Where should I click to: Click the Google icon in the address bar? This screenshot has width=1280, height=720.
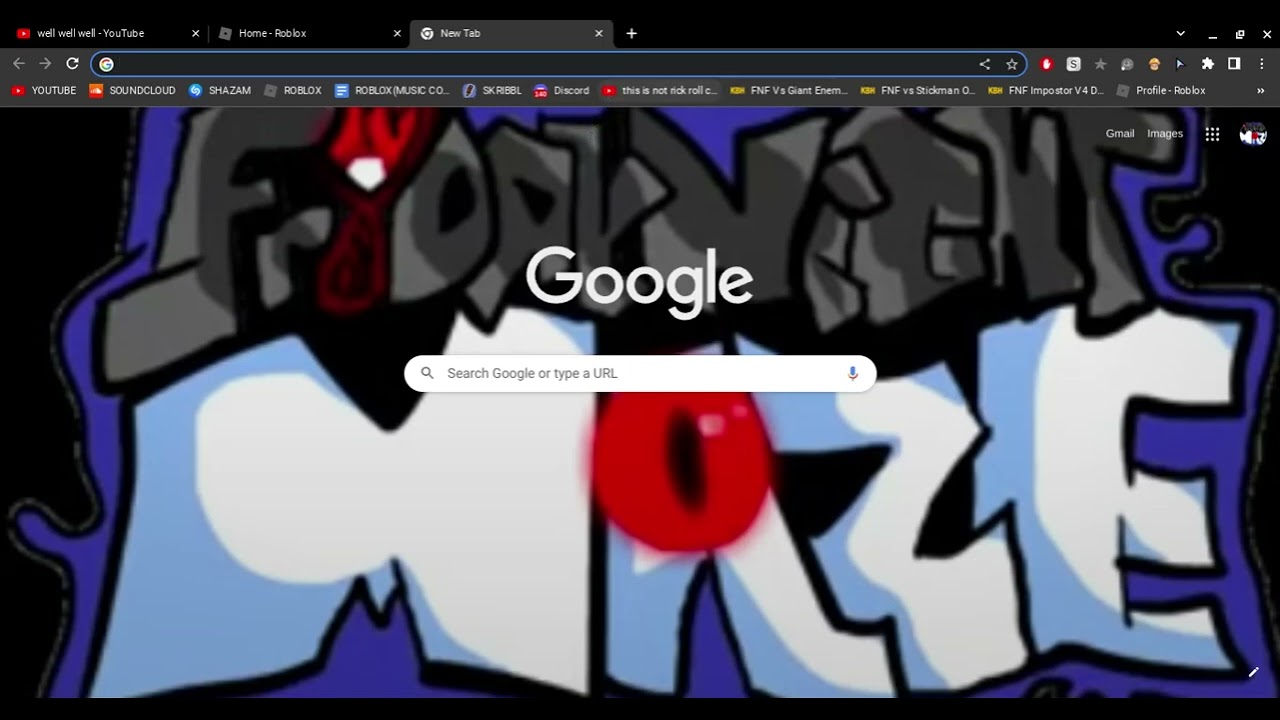[x=106, y=64]
